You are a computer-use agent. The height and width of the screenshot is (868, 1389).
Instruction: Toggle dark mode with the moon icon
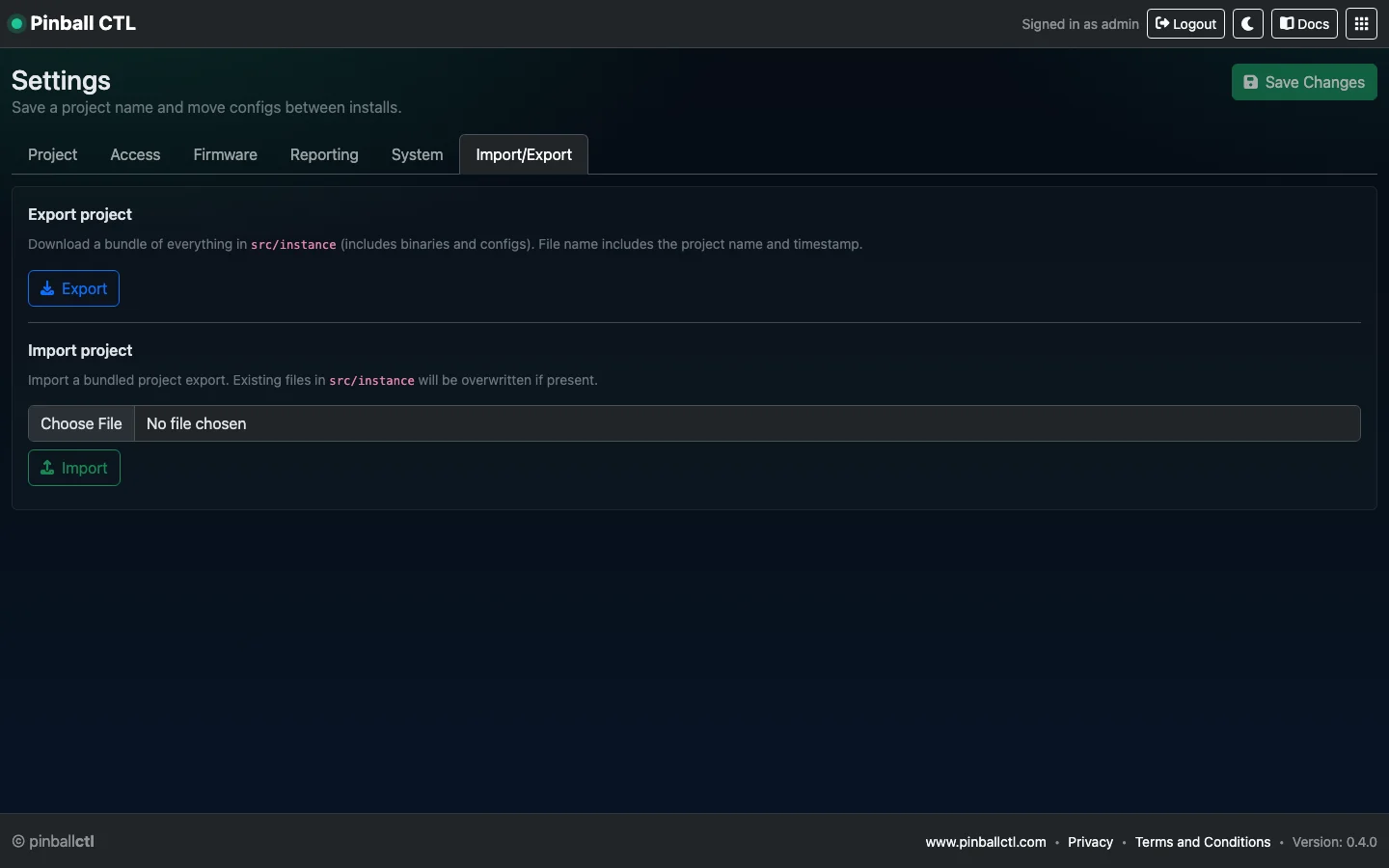pyautogui.click(x=1247, y=23)
